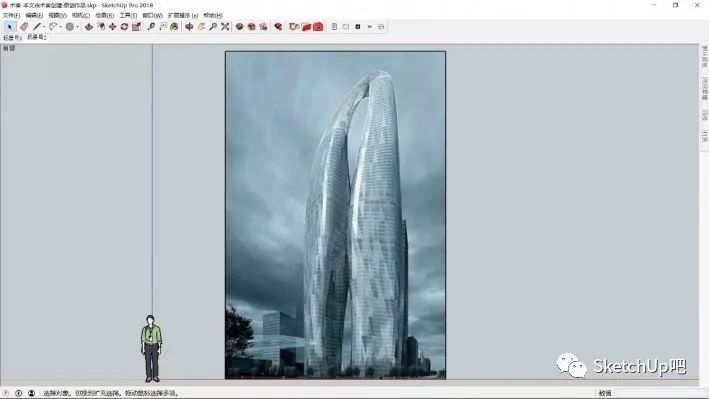Open the File (文件) menu
The image size is (709, 399).
(11, 15)
